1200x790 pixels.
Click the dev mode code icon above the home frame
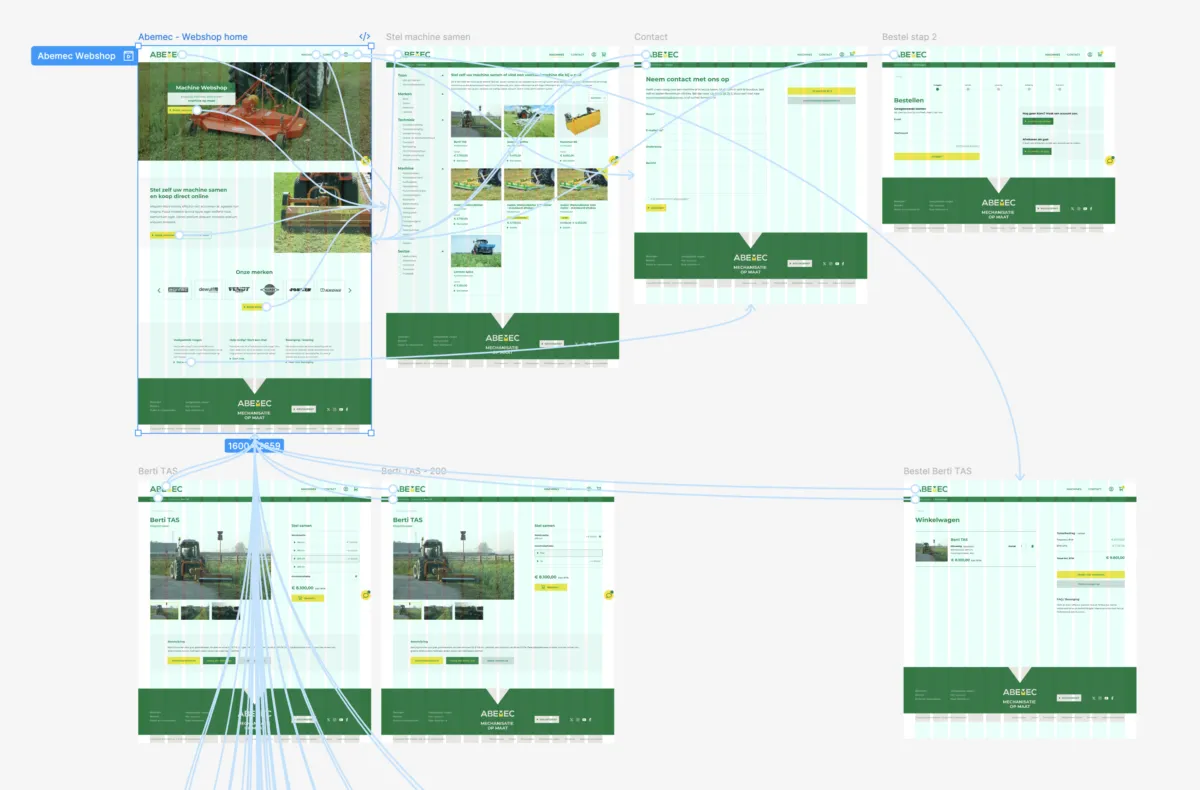click(364, 37)
